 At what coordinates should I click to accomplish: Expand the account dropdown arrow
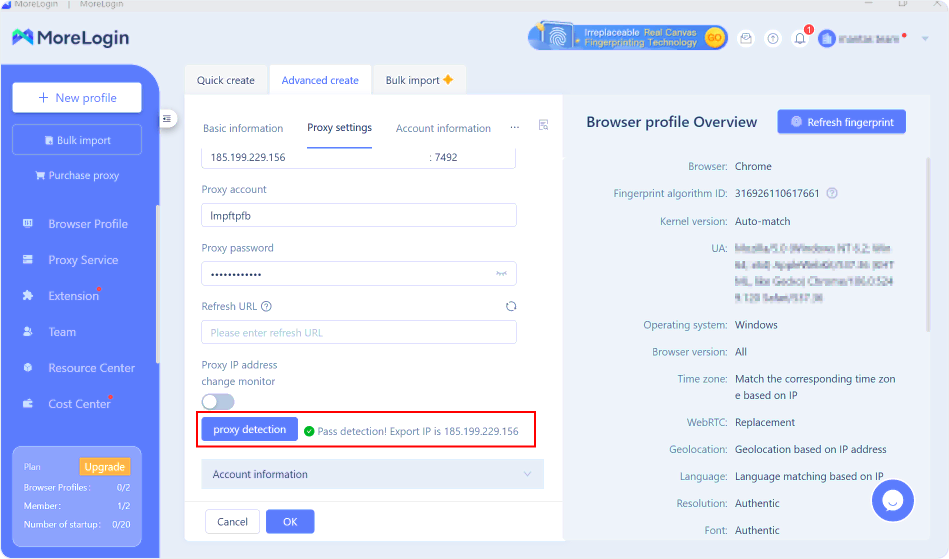tap(925, 39)
